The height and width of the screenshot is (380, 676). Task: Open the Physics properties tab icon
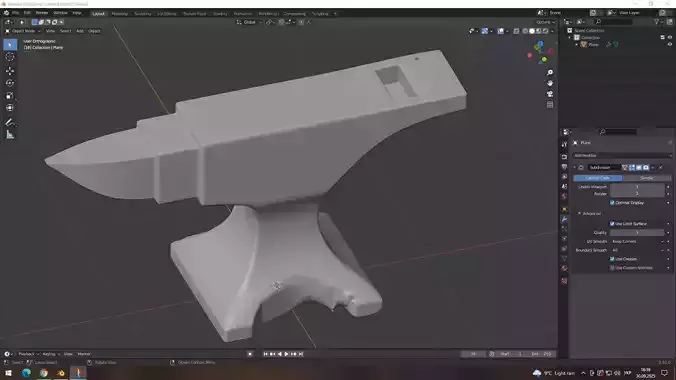(564, 239)
